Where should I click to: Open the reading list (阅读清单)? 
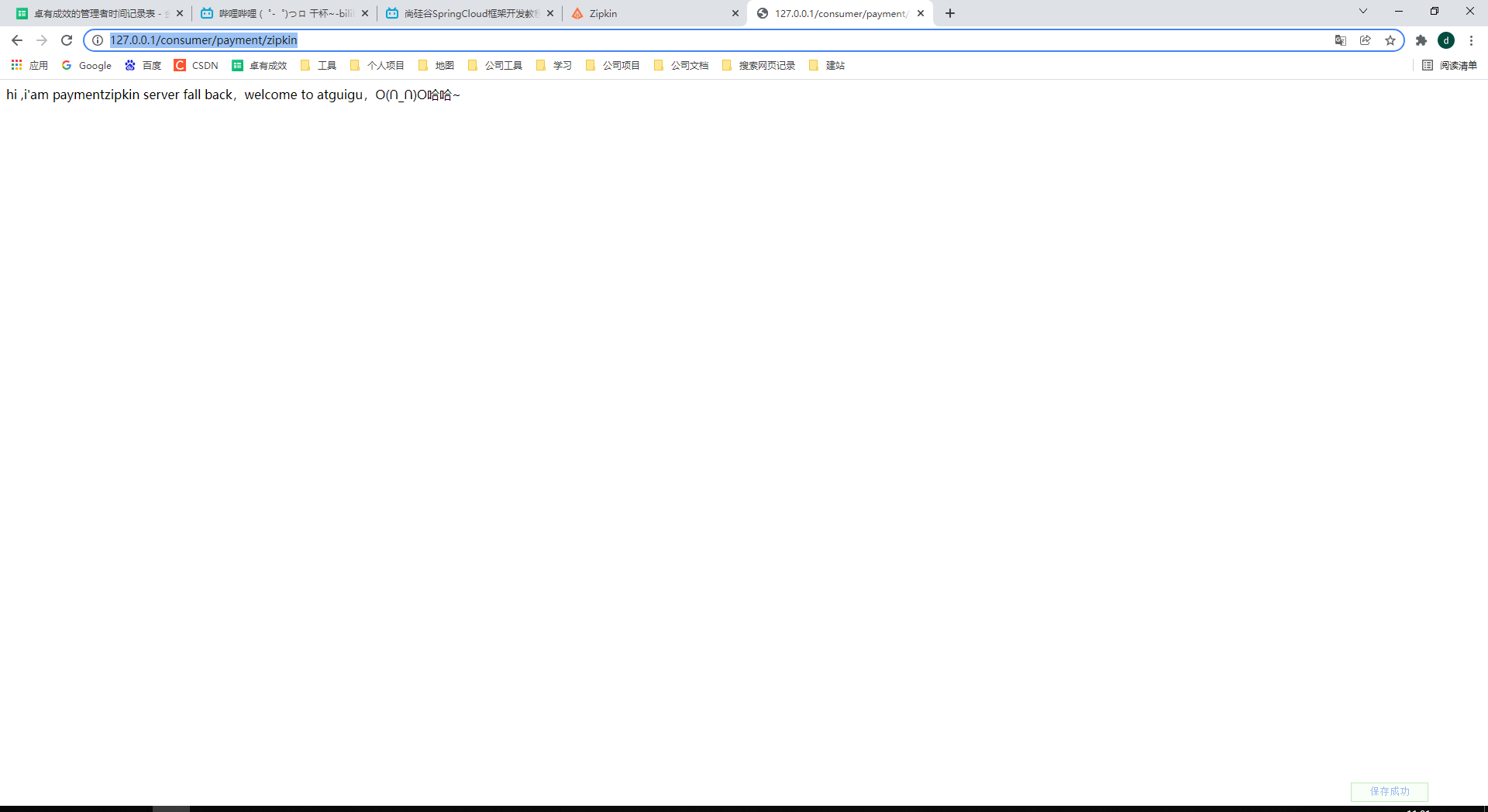(x=1450, y=65)
